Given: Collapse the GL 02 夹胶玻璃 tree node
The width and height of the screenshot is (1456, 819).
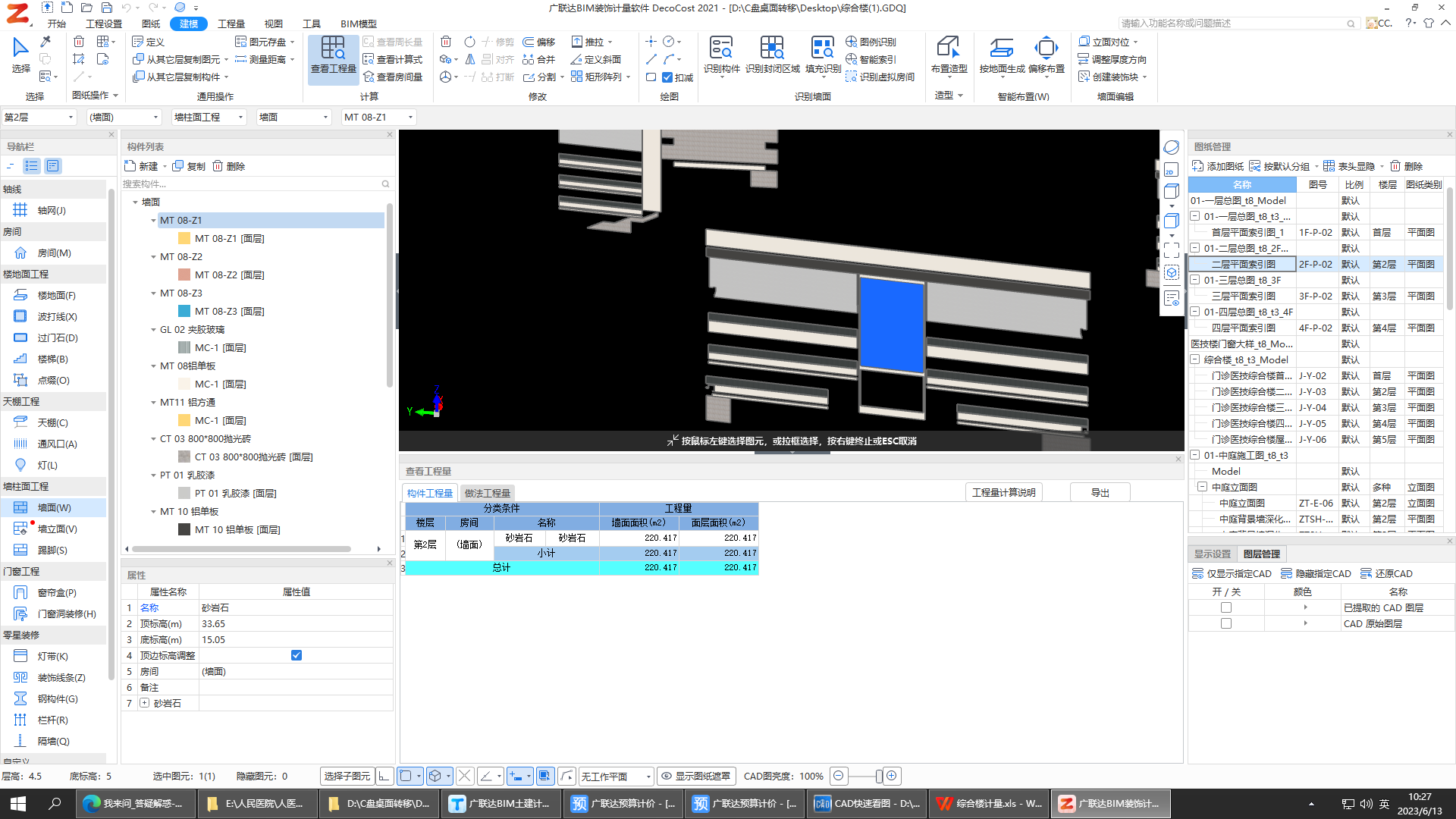Looking at the screenshot, I should click(153, 330).
